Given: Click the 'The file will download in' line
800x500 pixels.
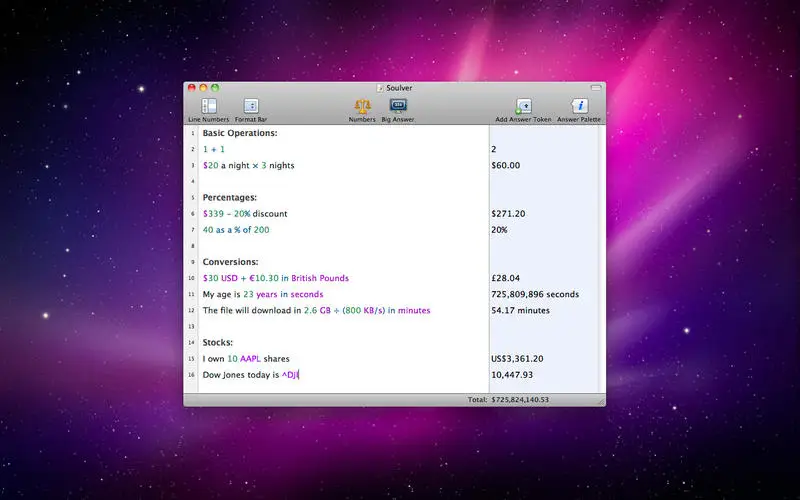Looking at the screenshot, I should pyautogui.click(x=316, y=310).
